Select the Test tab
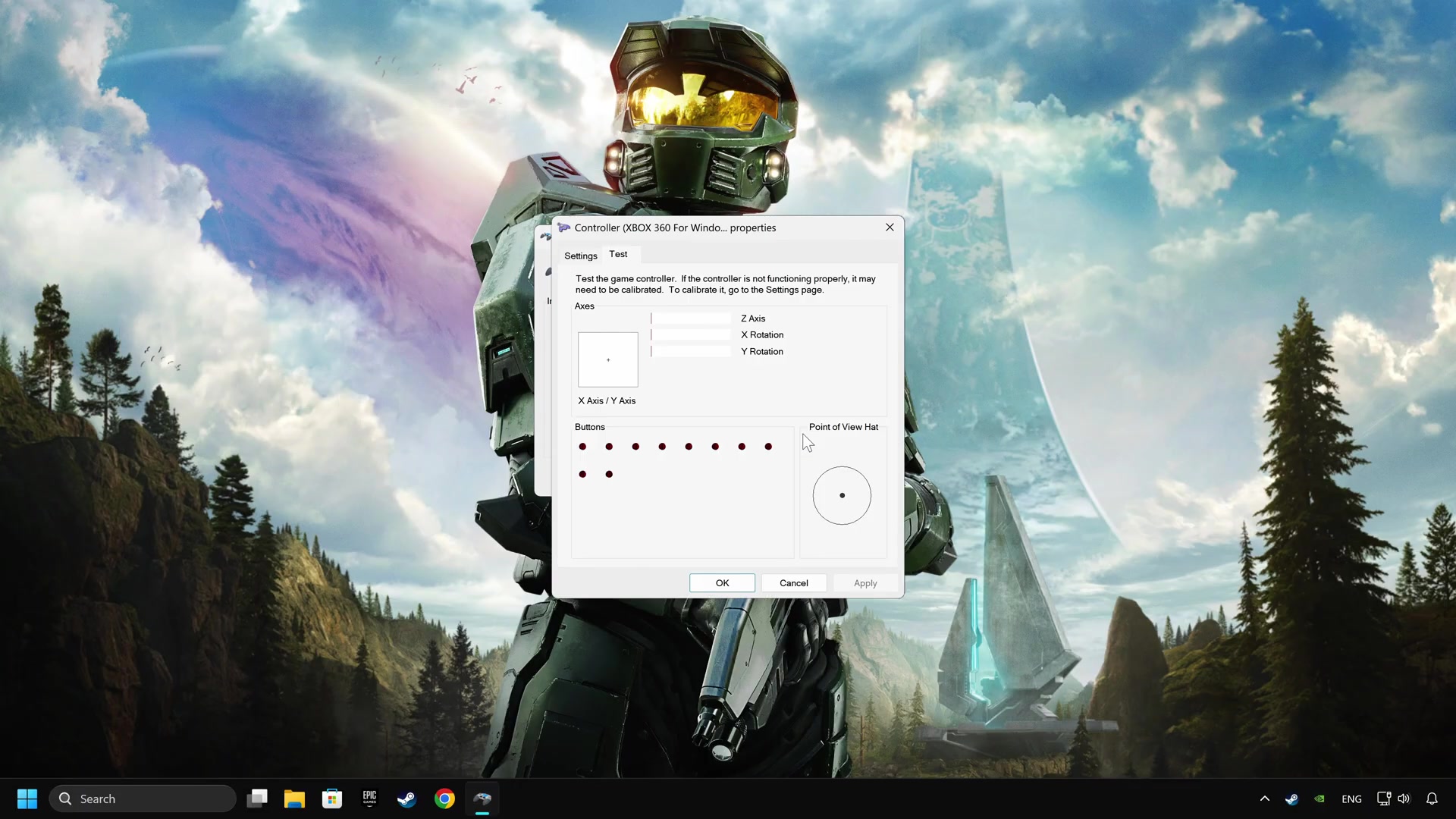Screen dimensions: 1456x819 click(618, 254)
